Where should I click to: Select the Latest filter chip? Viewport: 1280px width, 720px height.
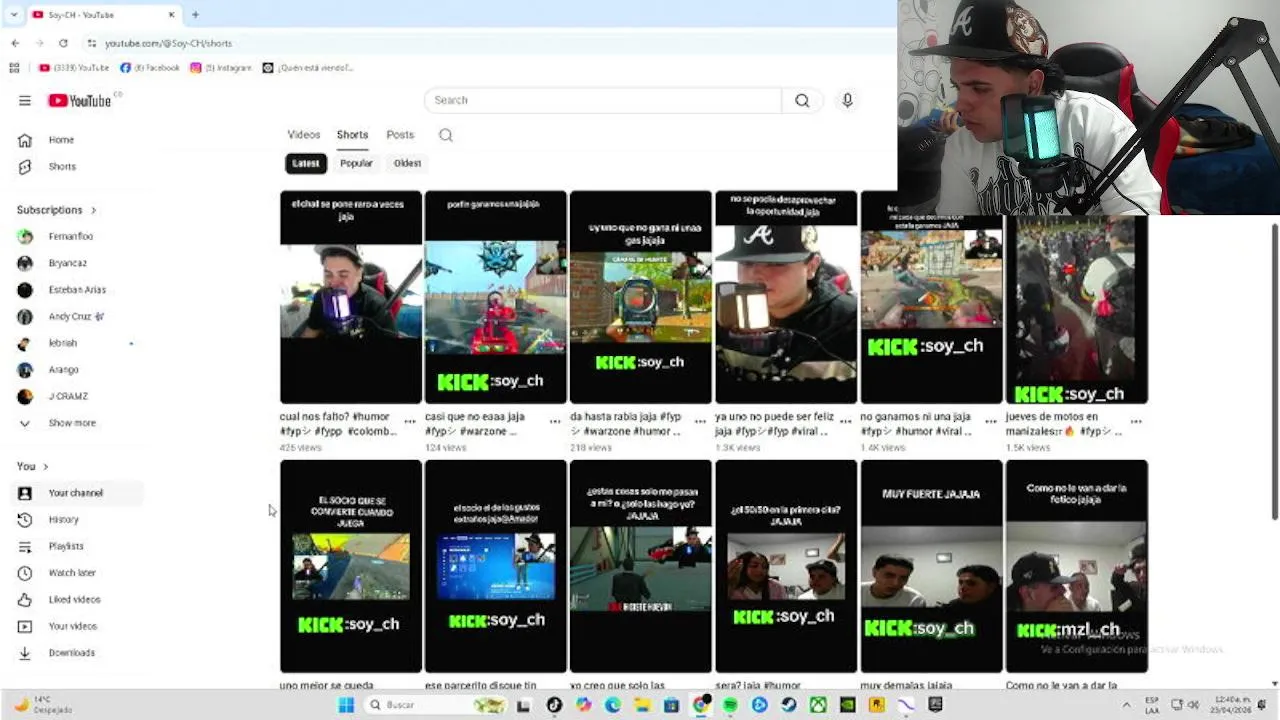pos(306,163)
